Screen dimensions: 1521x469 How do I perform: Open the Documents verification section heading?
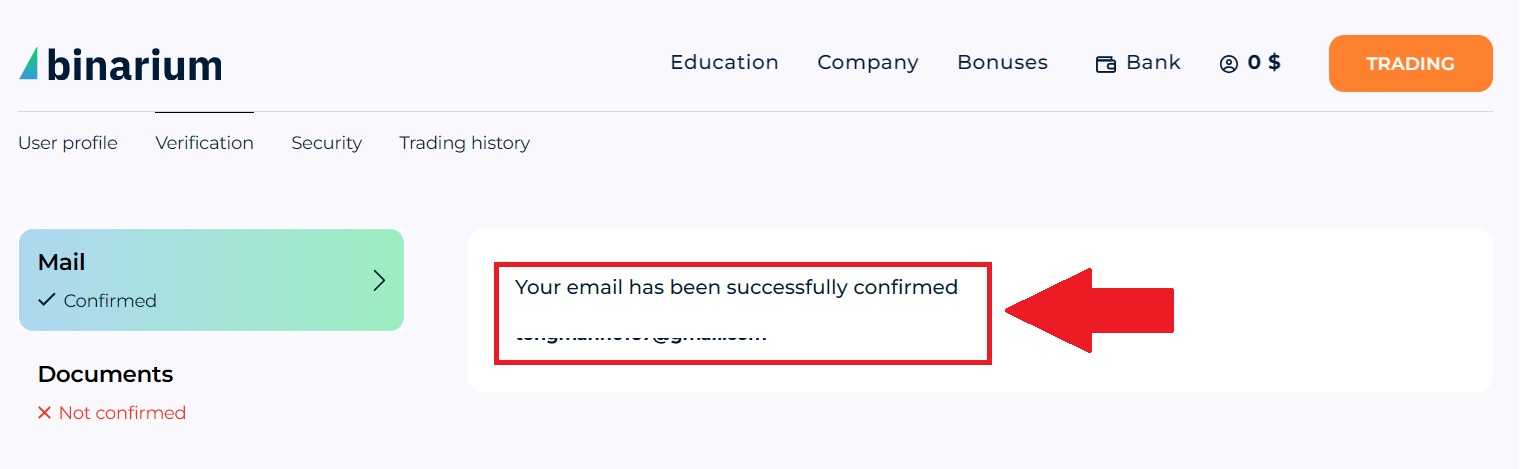click(x=105, y=374)
